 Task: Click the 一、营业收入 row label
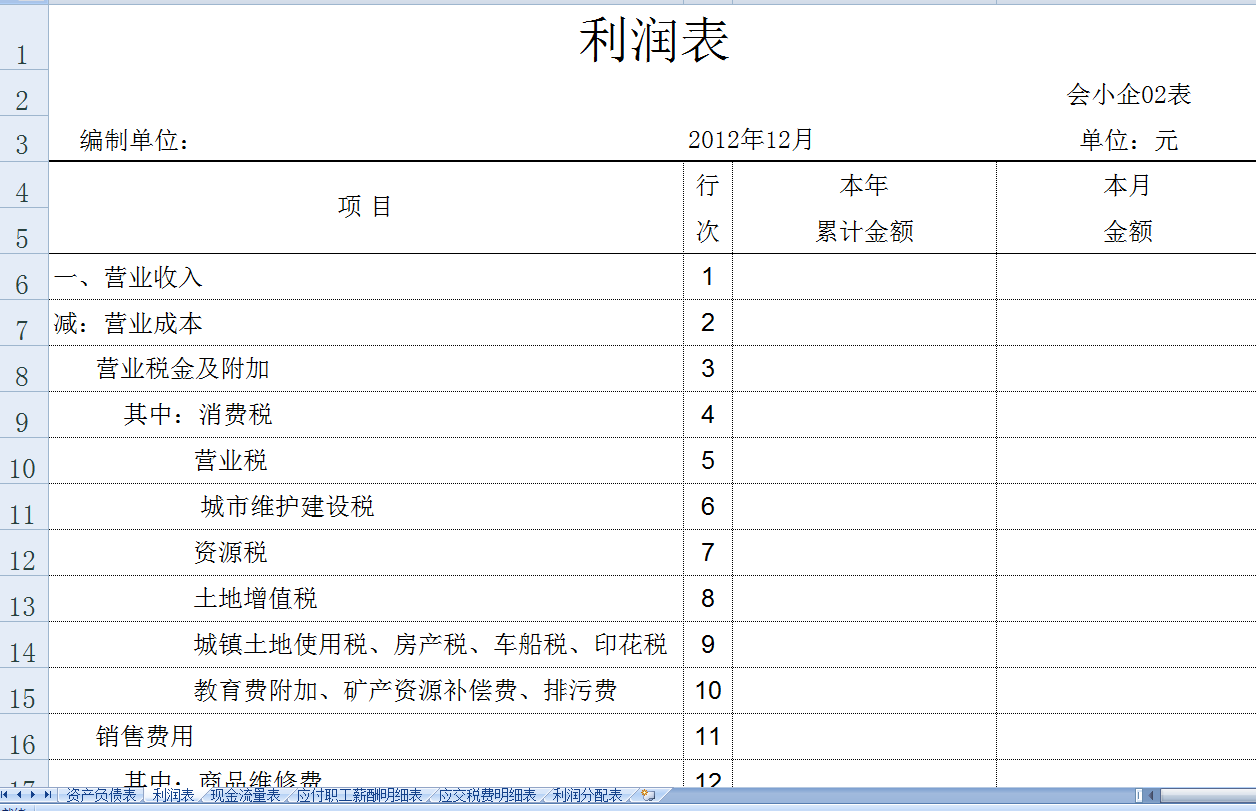point(366,277)
